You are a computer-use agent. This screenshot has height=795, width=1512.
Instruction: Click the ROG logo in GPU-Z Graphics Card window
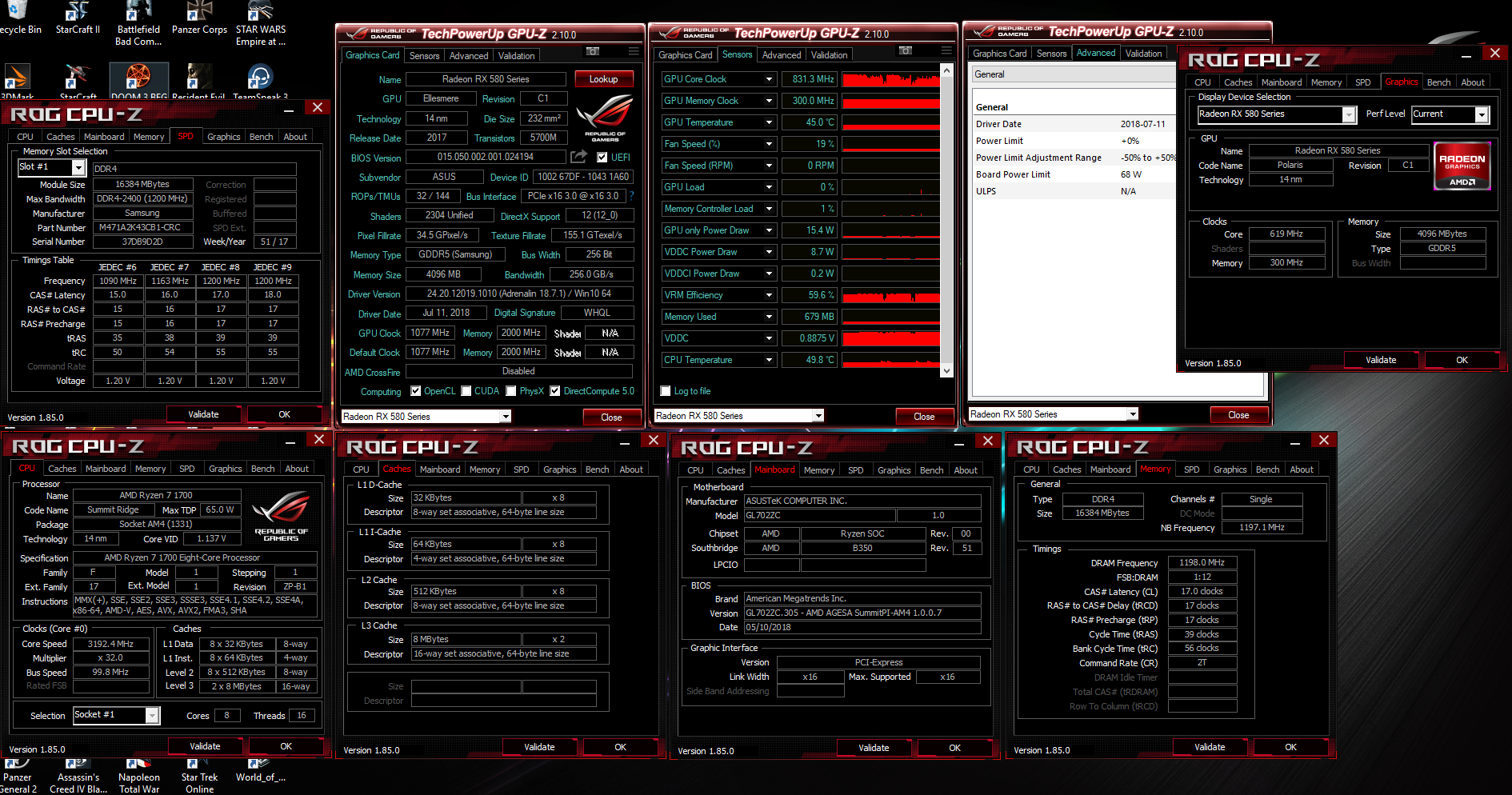[x=604, y=118]
